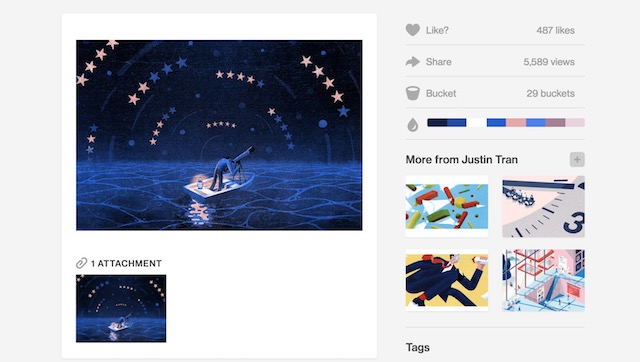
Task: Open the paper plane illustration thumbnail
Action: click(447, 207)
